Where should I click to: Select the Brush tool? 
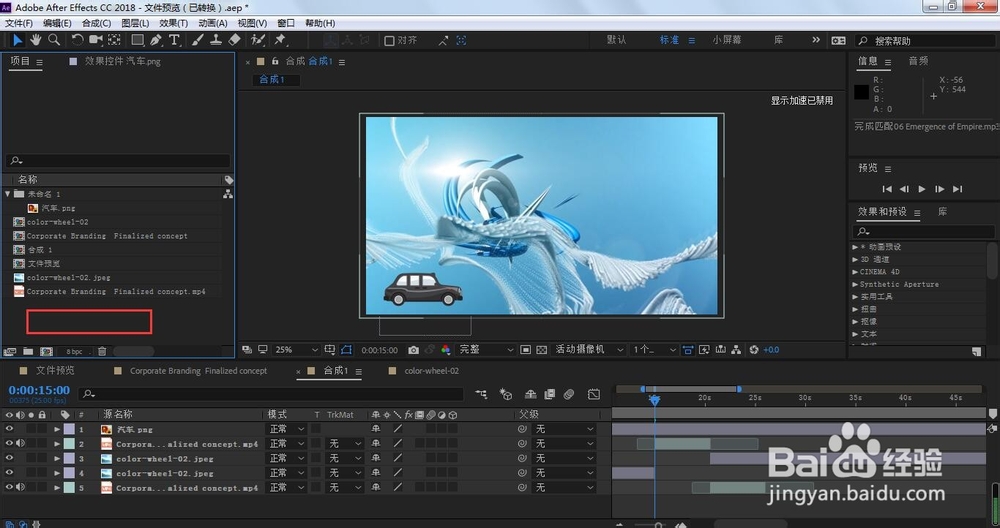point(198,40)
